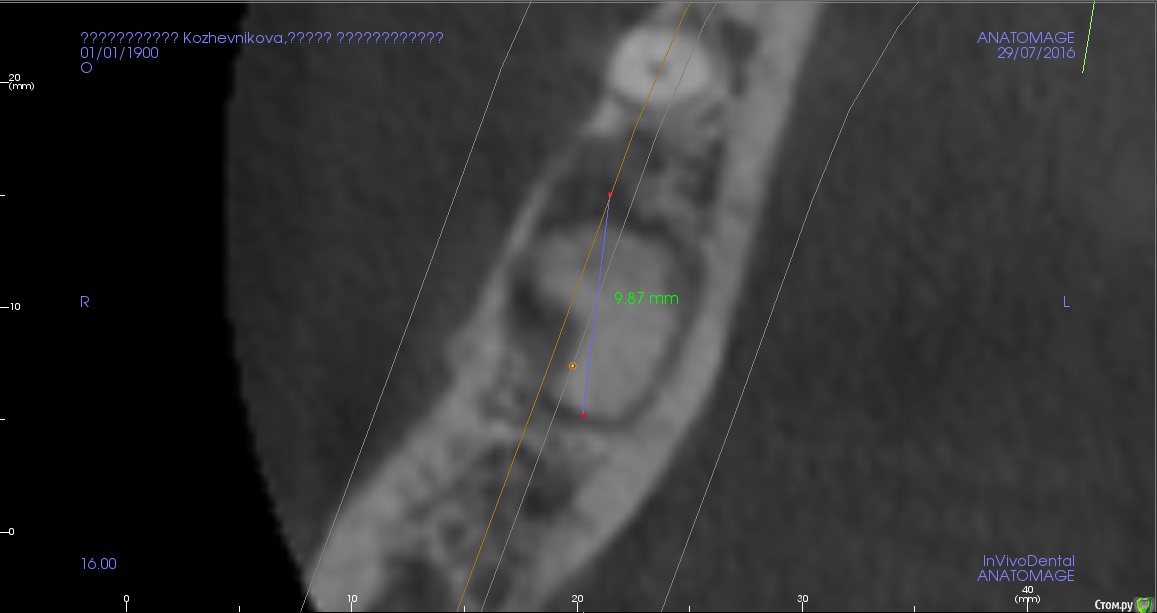1157x613 pixels.
Task: Click the L orientation marker
Action: tap(1066, 302)
